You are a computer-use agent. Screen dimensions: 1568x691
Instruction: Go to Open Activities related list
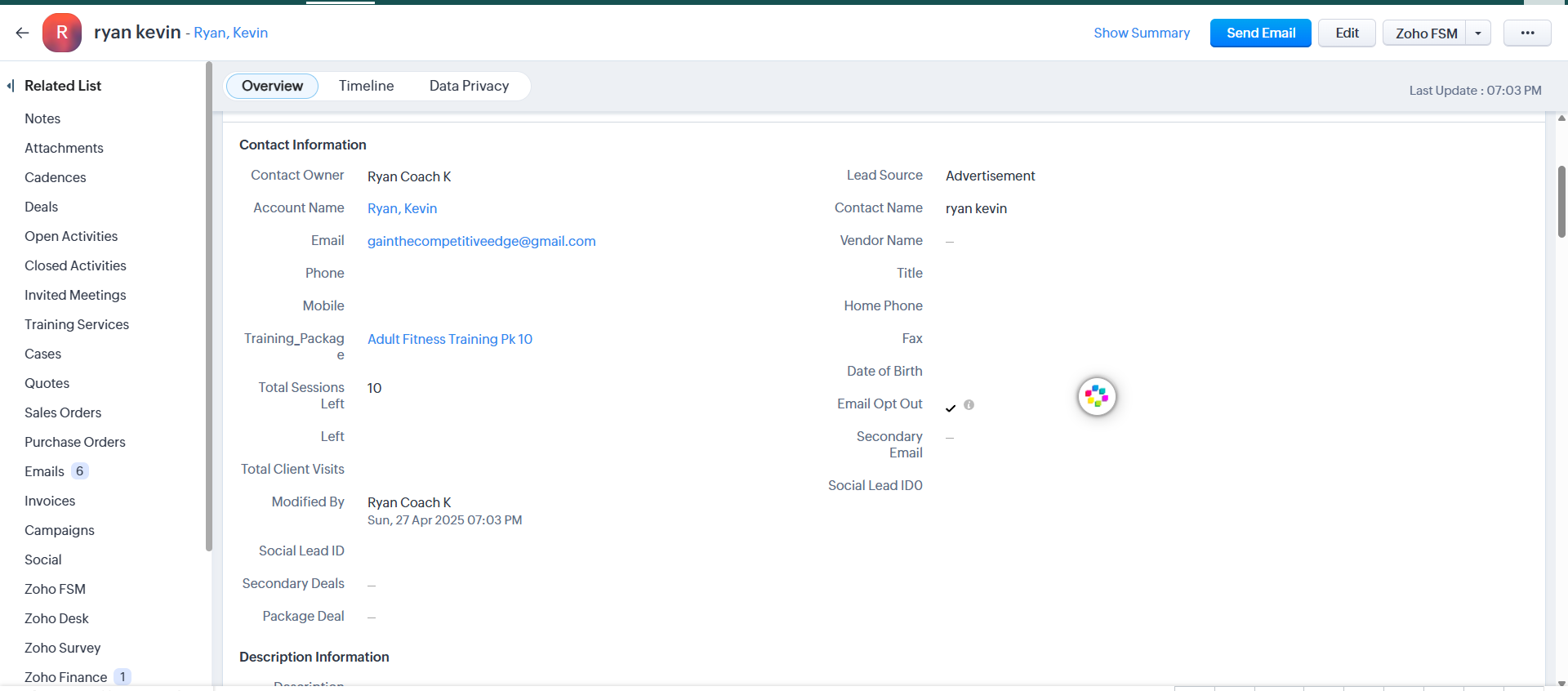71,236
